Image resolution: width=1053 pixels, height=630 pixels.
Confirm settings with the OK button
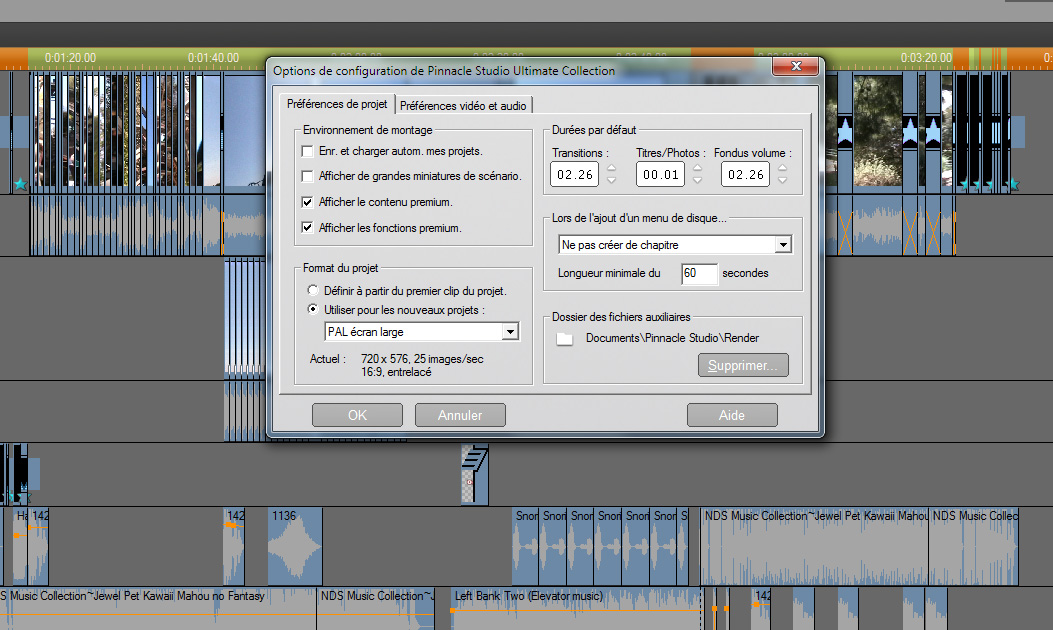[357, 415]
